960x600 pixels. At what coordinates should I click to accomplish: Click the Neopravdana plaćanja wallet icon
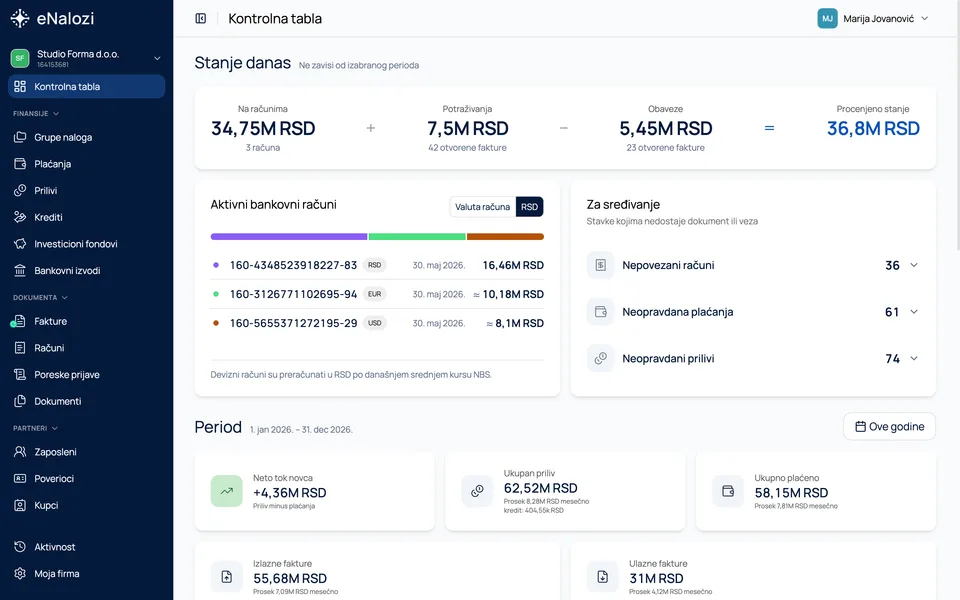click(601, 312)
